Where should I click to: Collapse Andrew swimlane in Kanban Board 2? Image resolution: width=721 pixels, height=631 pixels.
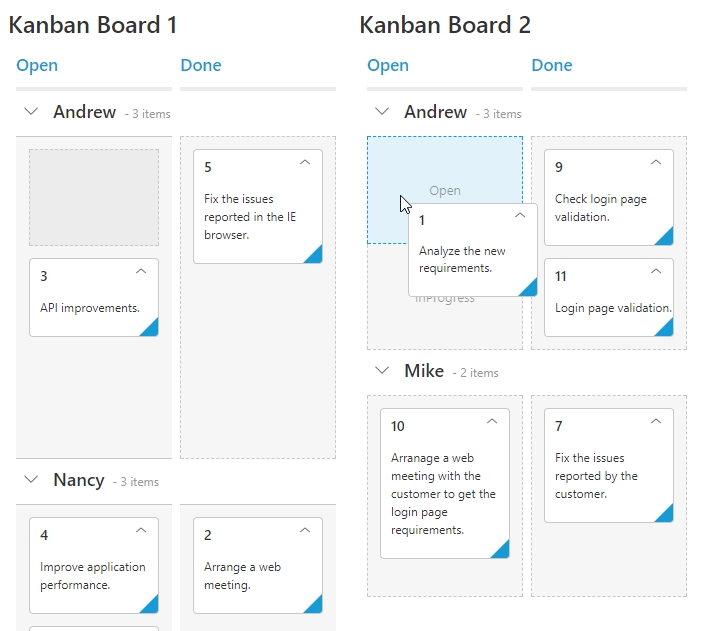coord(382,112)
